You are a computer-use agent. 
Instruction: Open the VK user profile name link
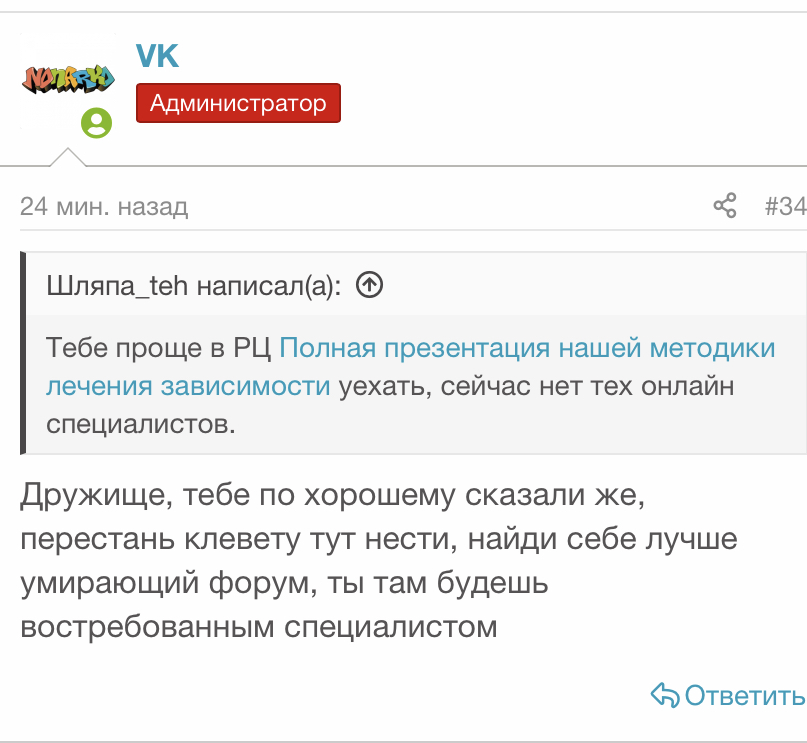click(157, 56)
